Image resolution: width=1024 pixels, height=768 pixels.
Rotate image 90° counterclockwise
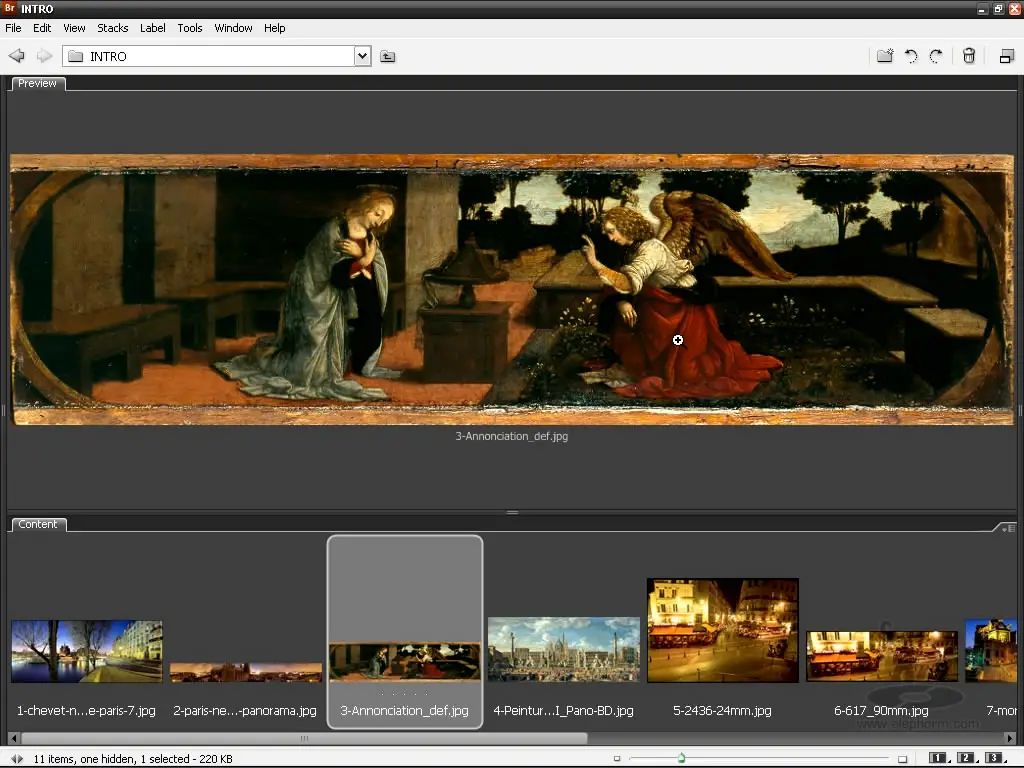pos(911,56)
